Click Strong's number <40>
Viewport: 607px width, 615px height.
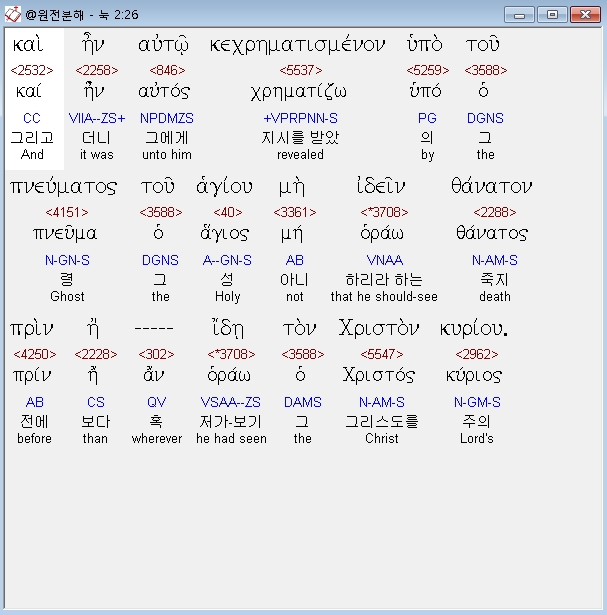coord(227,212)
